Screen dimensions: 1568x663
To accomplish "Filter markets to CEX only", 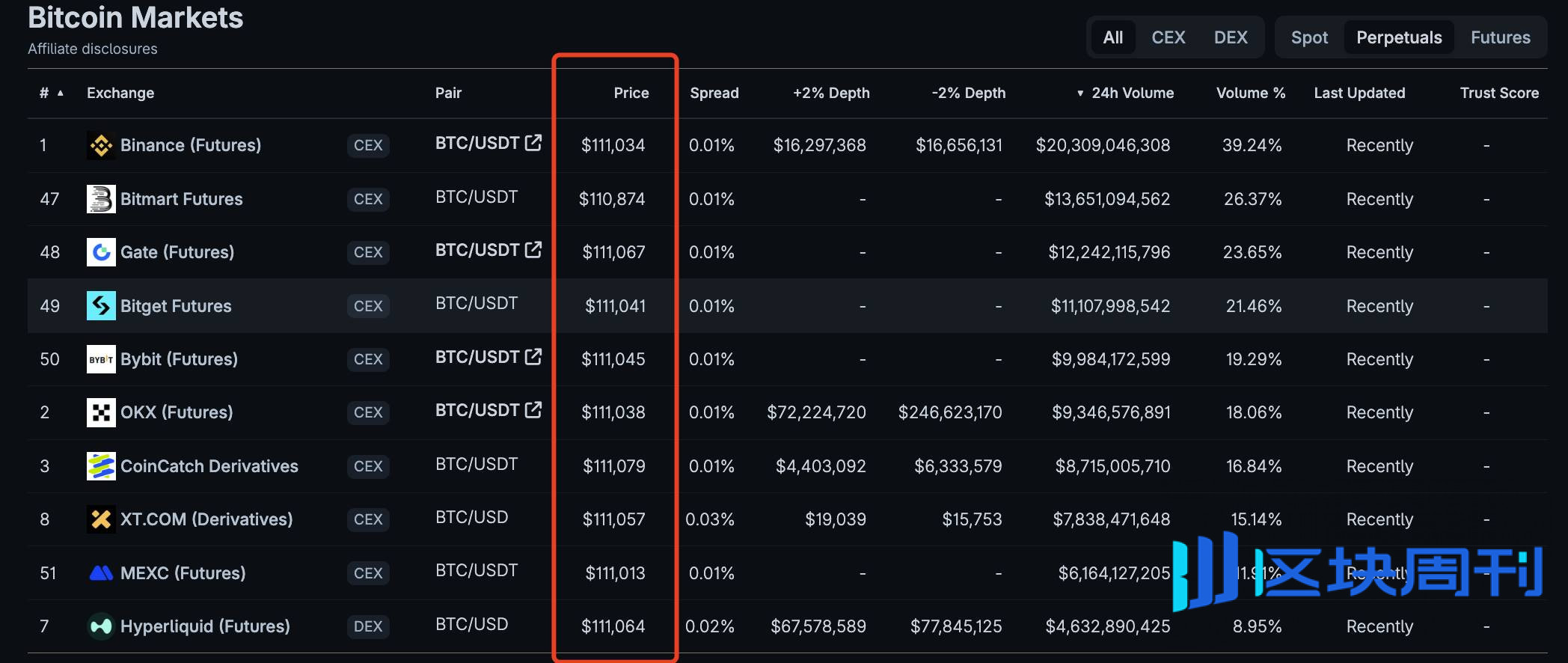I will coord(1168,37).
